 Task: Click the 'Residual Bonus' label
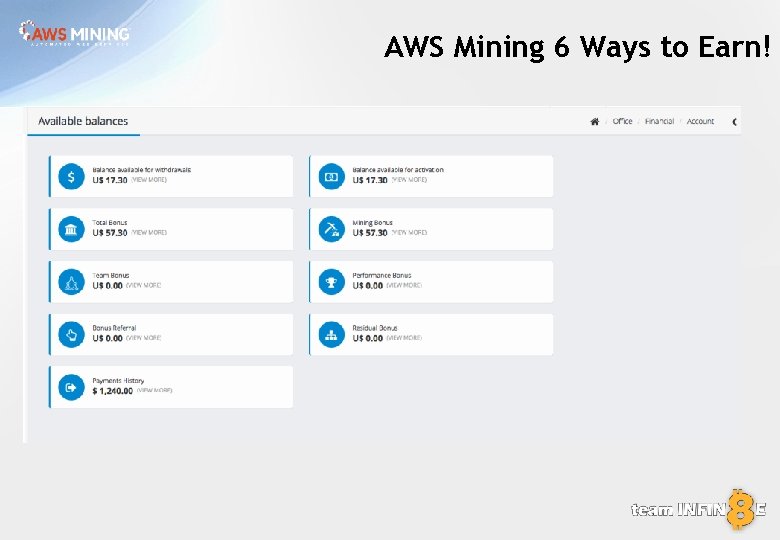click(375, 328)
